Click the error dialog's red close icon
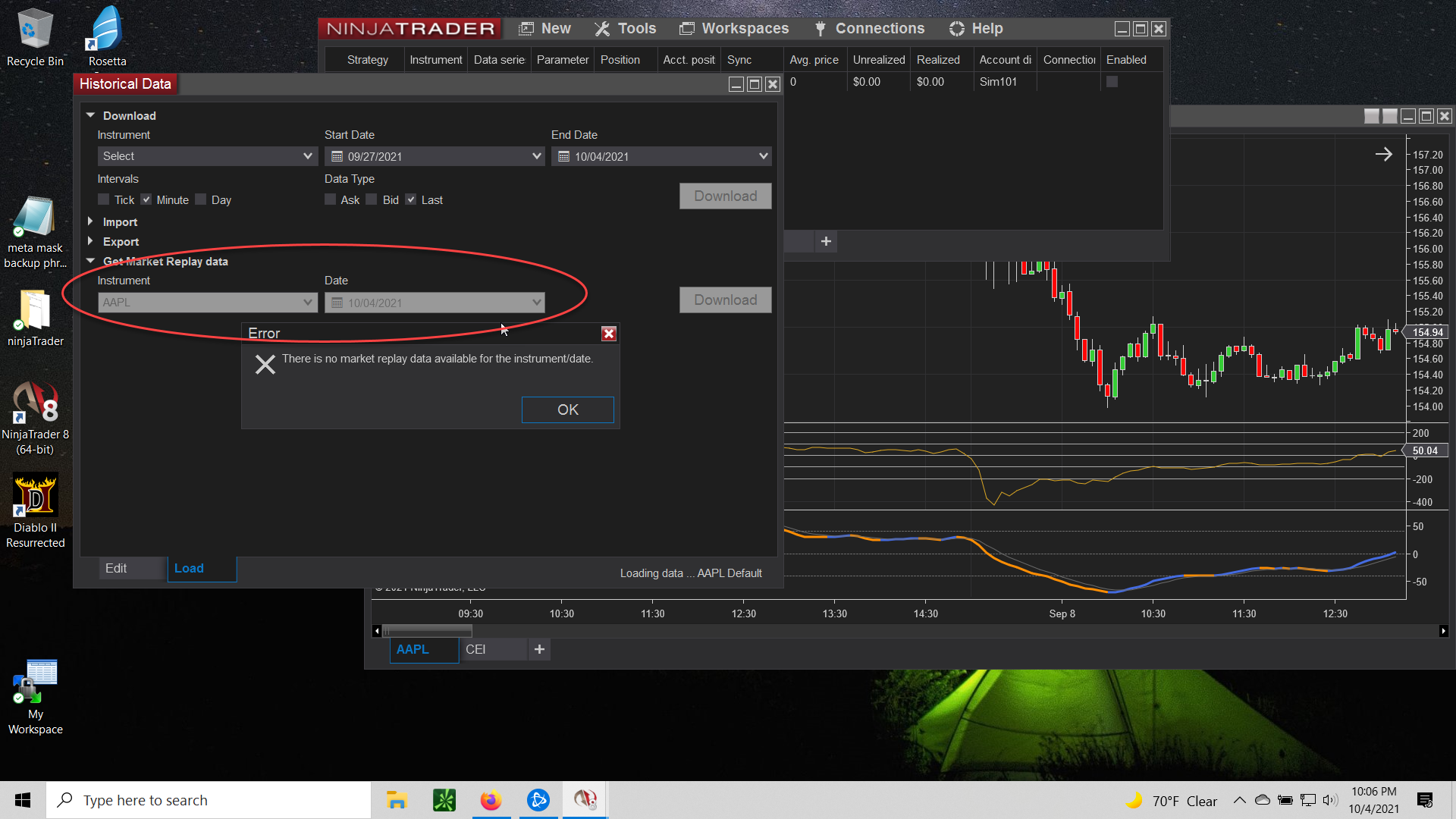The height and width of the screenshot is (819, 1456). tap(608, 334)
